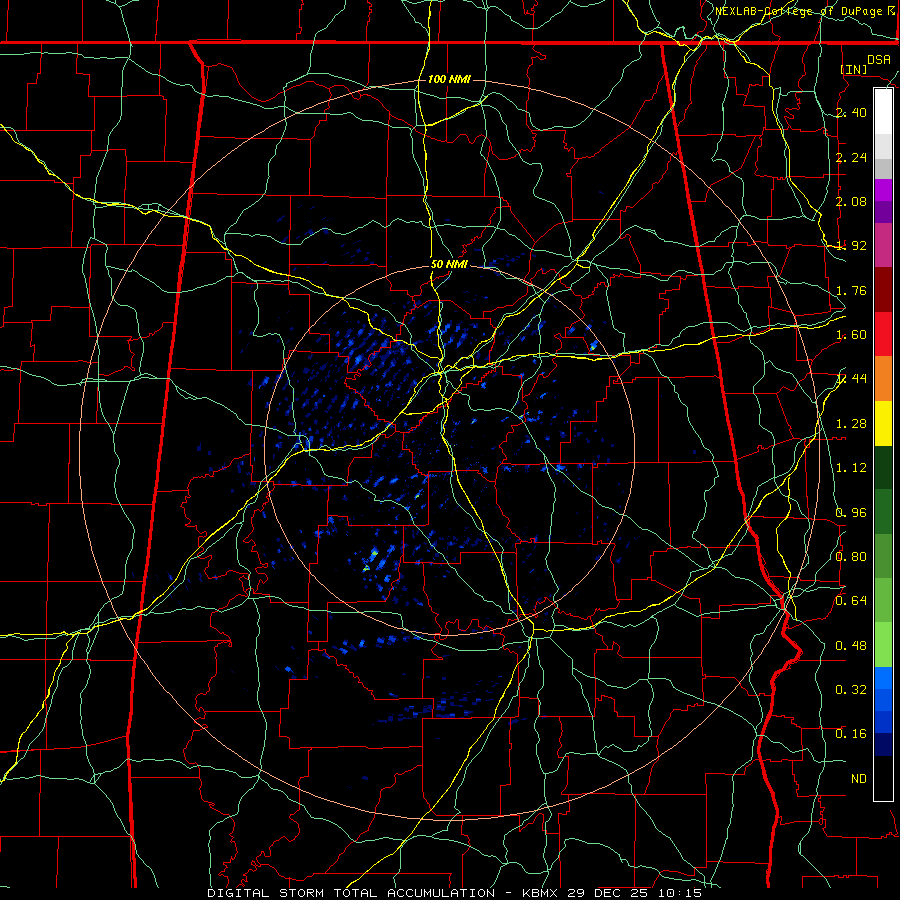Click the 0.80 scale value
The height and width of the screenshot is (900, 900).
[851, 557]
